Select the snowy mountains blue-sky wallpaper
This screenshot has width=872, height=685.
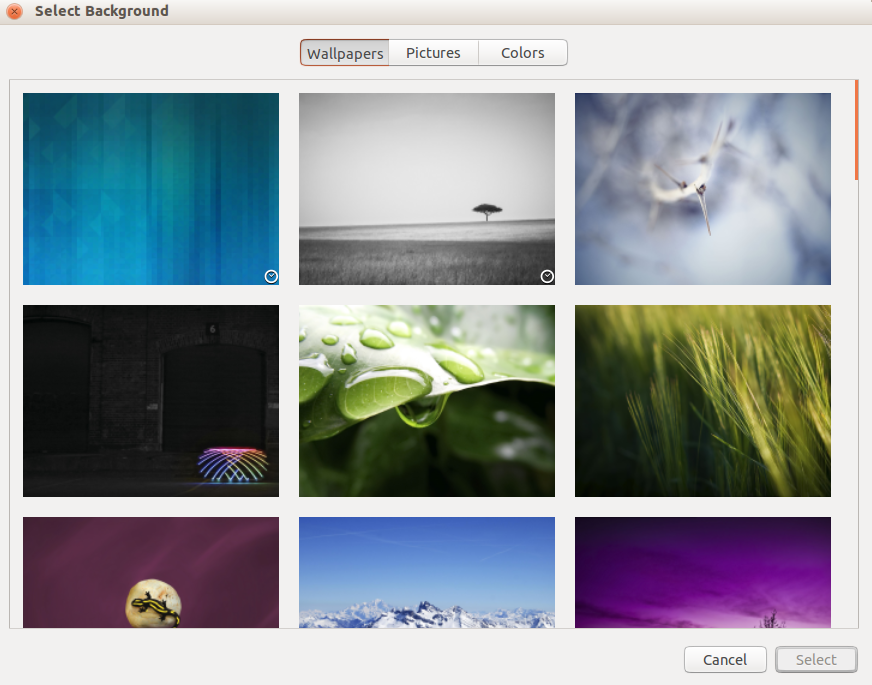click(x=427, y=572)
